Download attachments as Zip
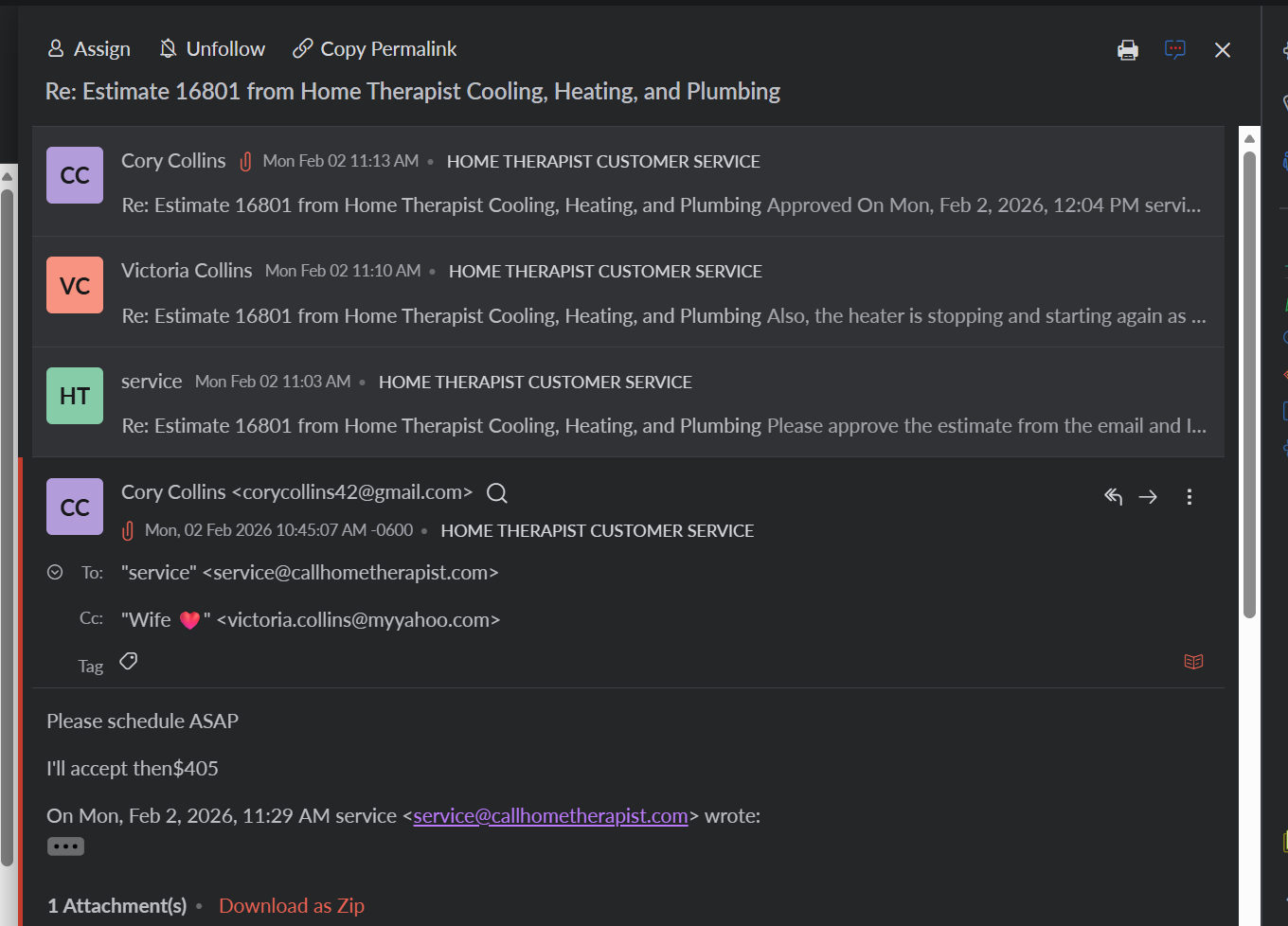Viewport: 1288px width, 926px height. click(x=291, y=906)
